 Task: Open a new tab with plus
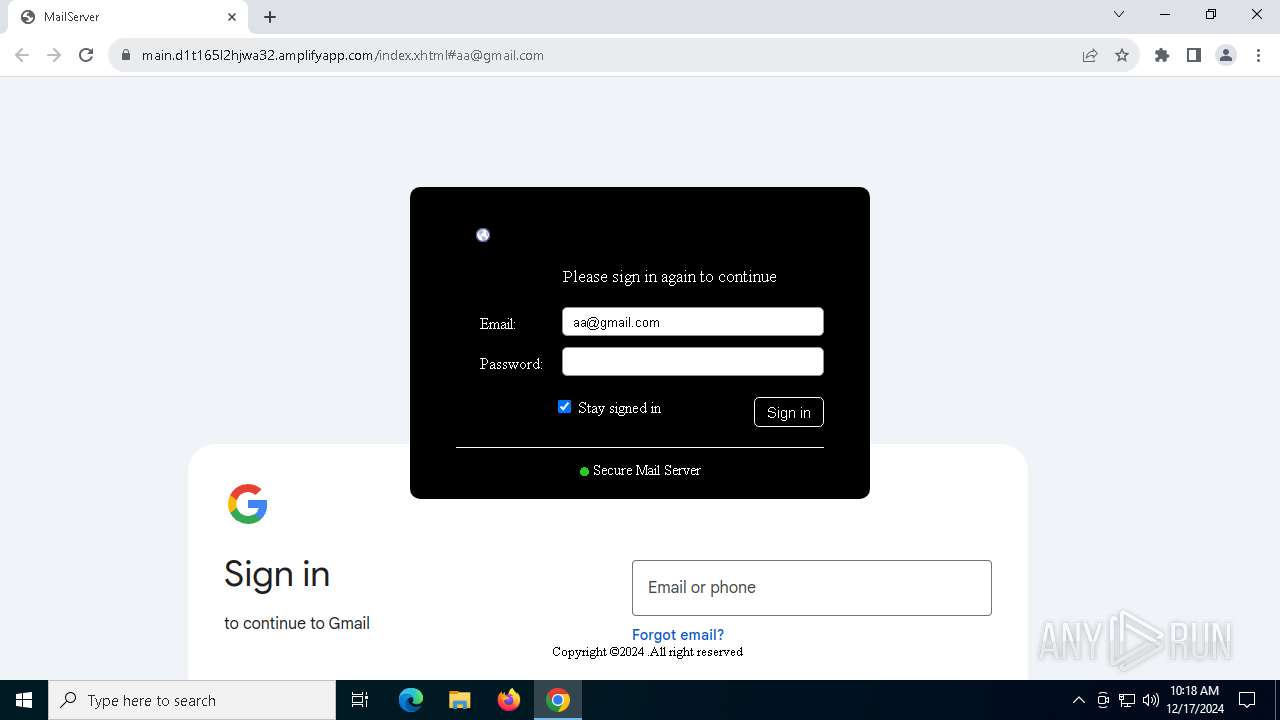click(270, 17)
